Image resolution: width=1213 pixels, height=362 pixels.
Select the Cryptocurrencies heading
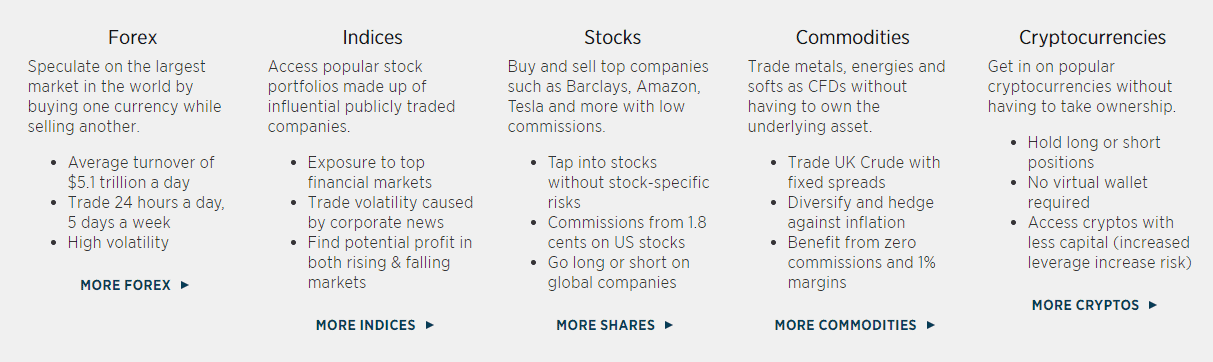pyautogui.click(x=1093, y=38)
